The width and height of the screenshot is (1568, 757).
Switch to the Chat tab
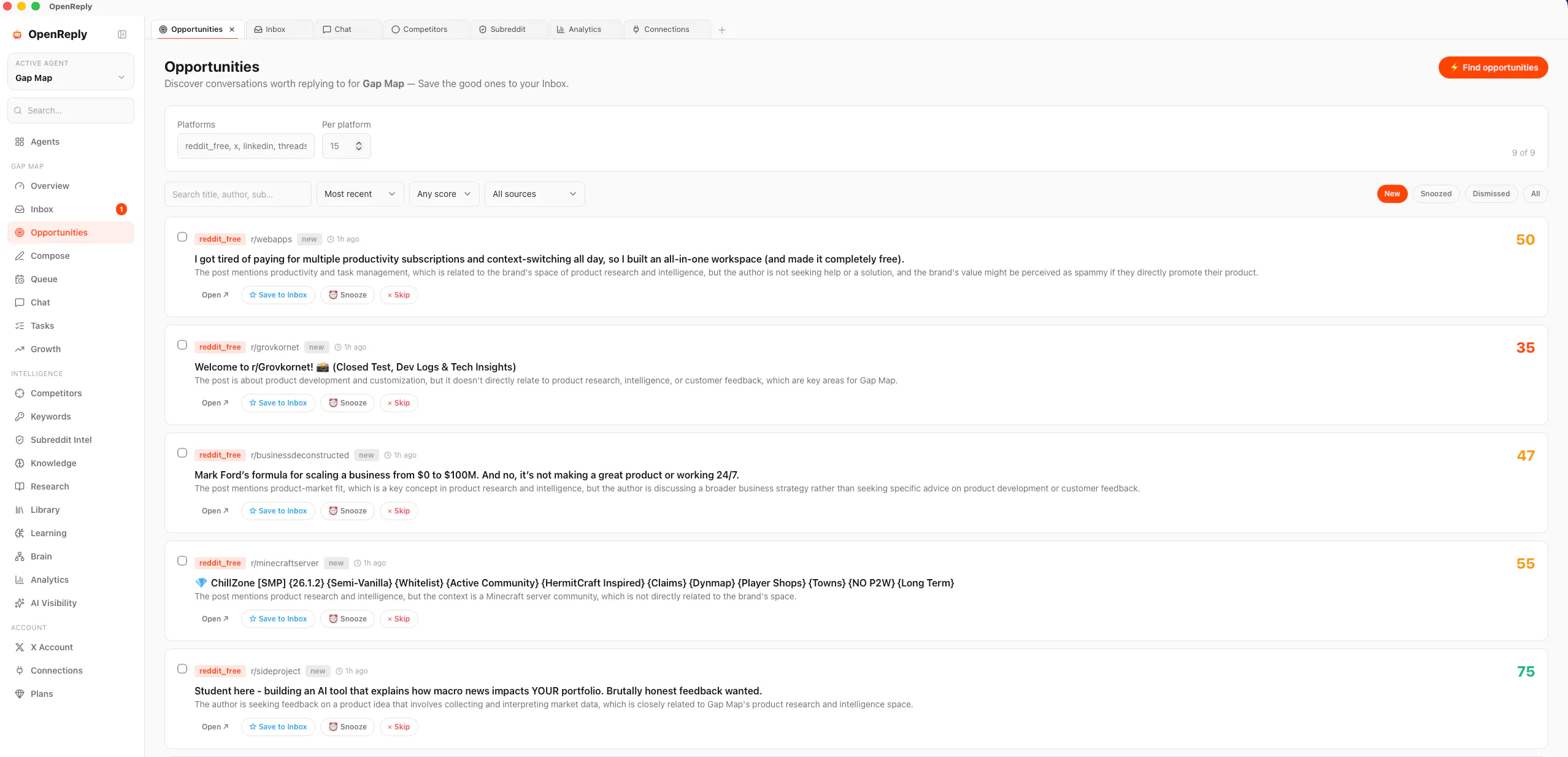[348, 29]
